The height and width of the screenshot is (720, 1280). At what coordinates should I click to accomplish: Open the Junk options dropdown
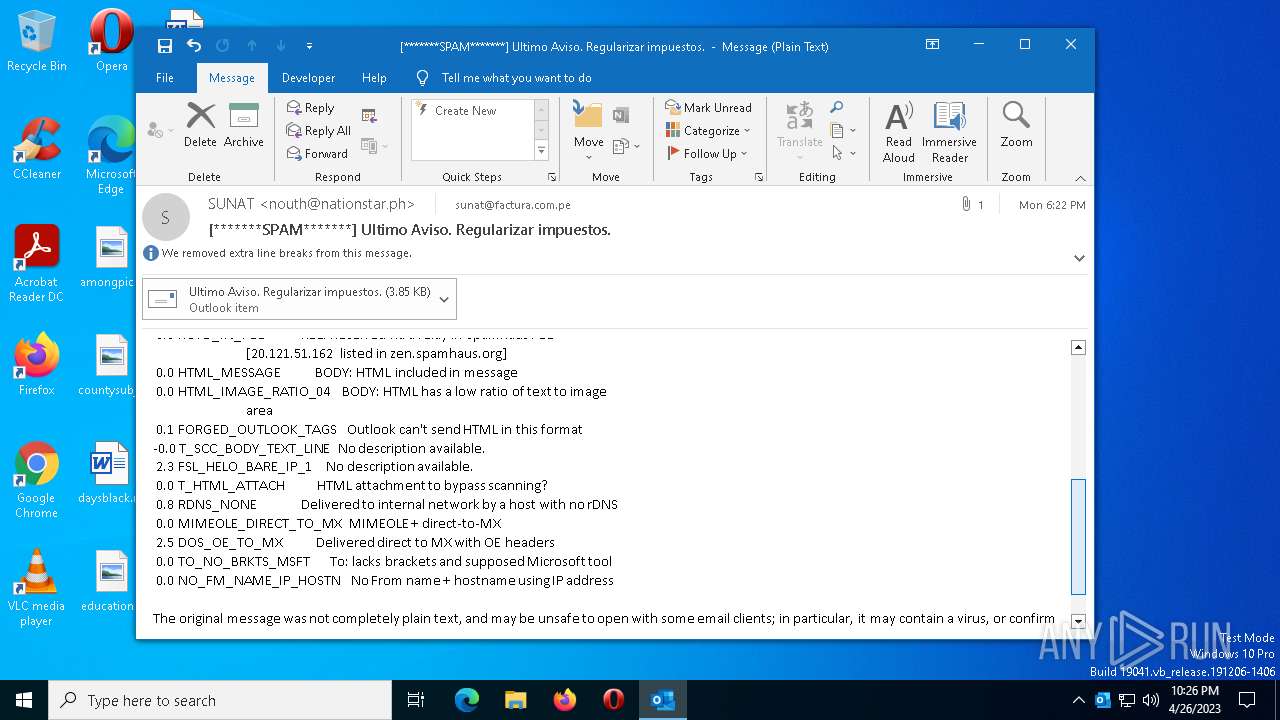(x=160, y=130)
